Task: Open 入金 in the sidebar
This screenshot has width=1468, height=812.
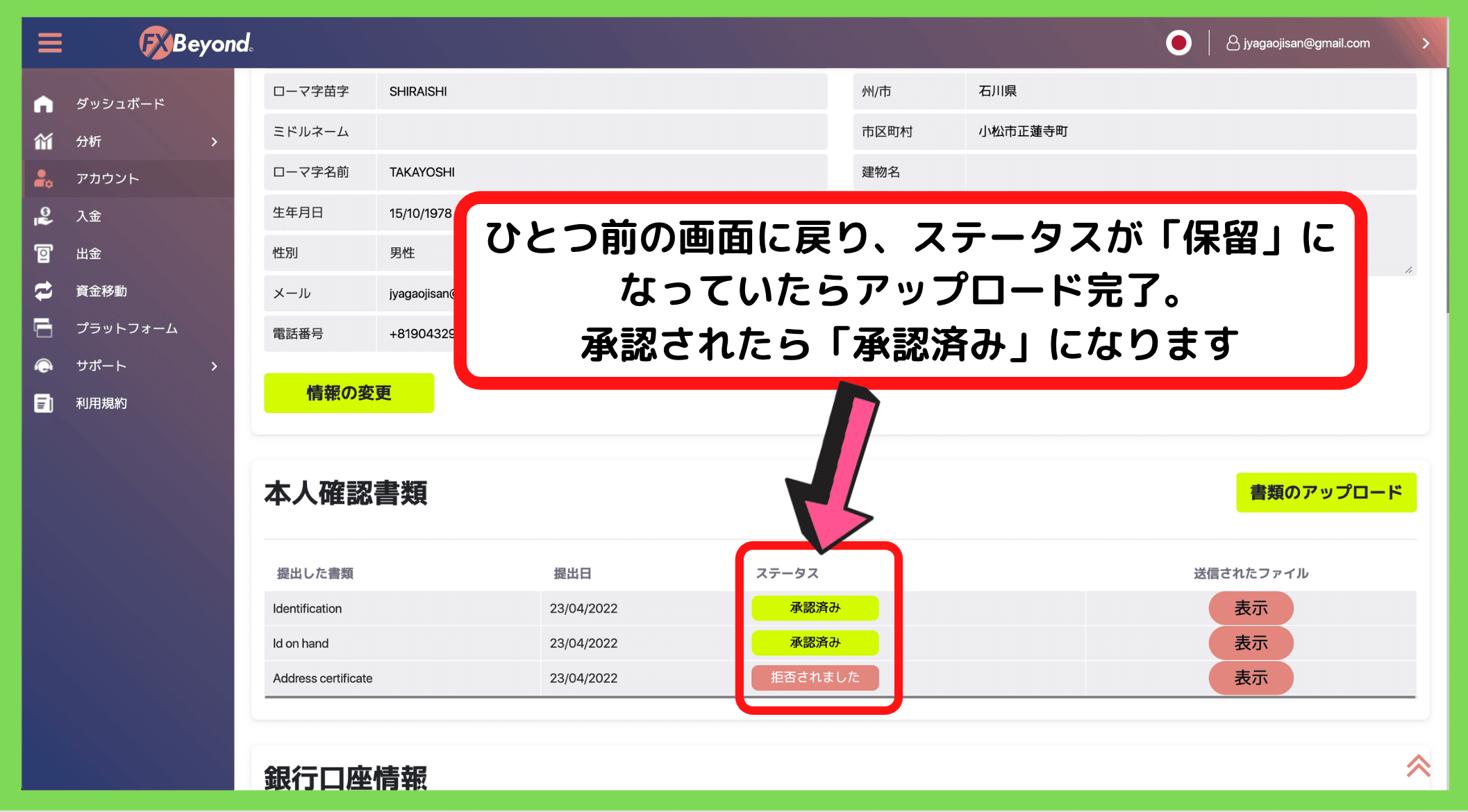Action: (x=89, y=217)
